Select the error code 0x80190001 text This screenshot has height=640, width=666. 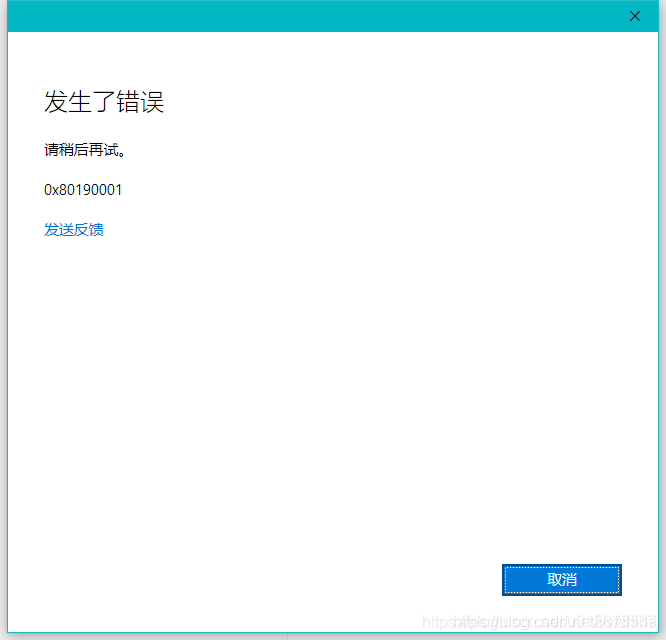(83, 190)
